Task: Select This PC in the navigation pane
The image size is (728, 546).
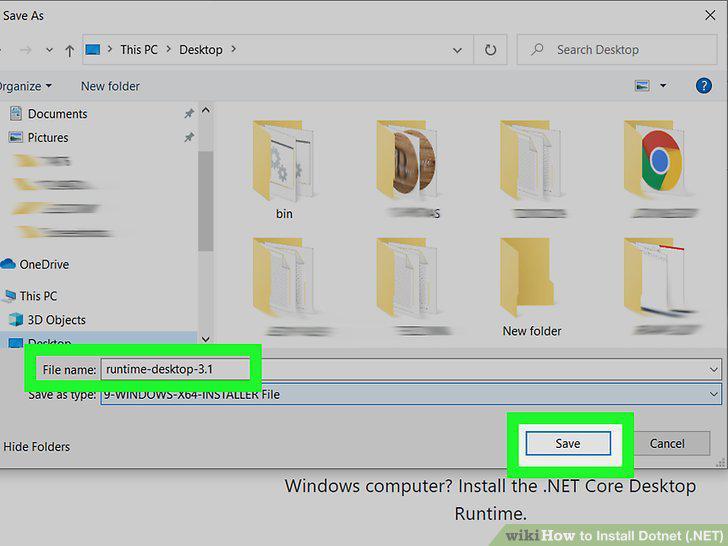Action: (38, 296)
